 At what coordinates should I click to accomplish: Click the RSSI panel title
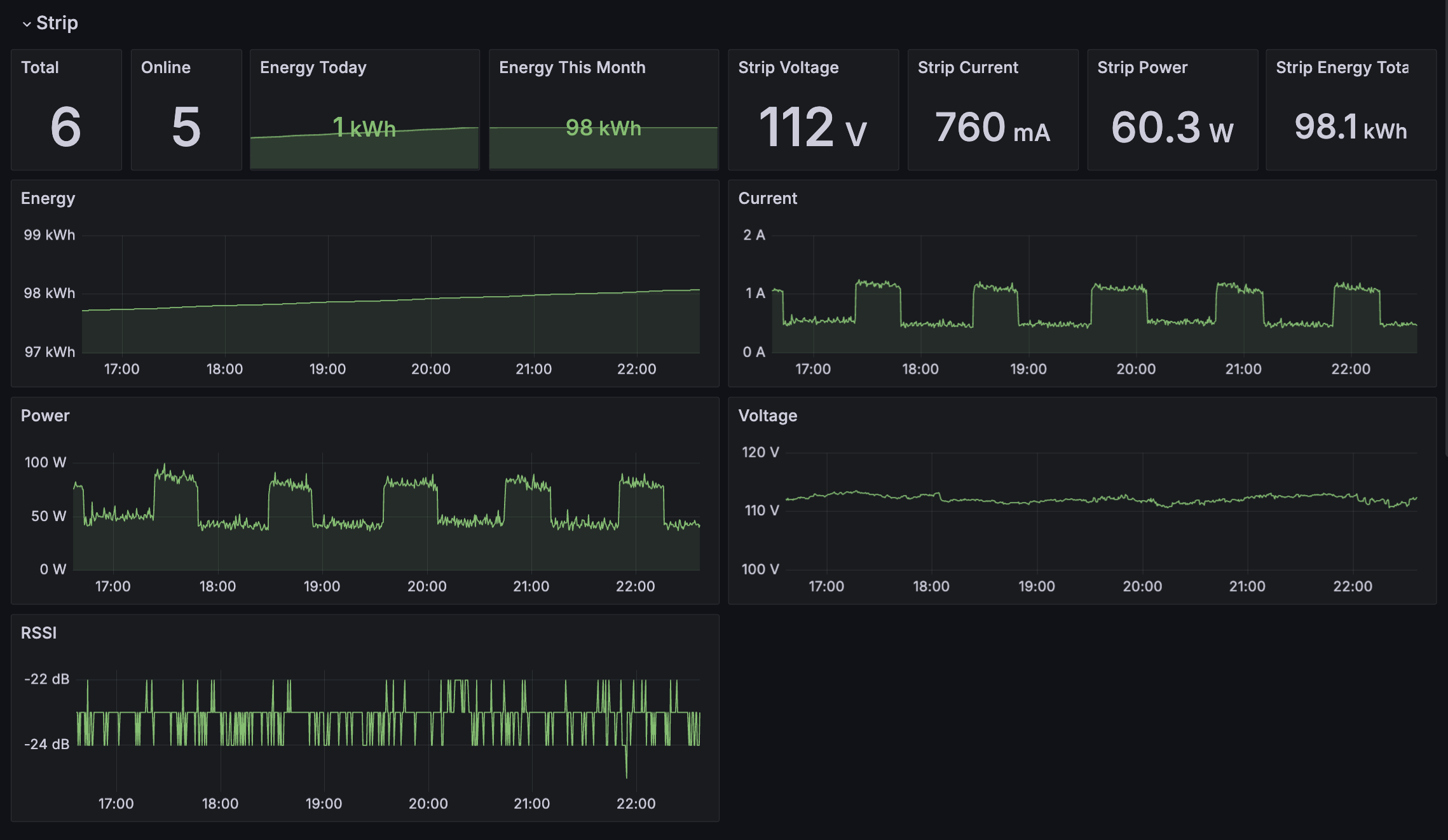click(38, 633)
